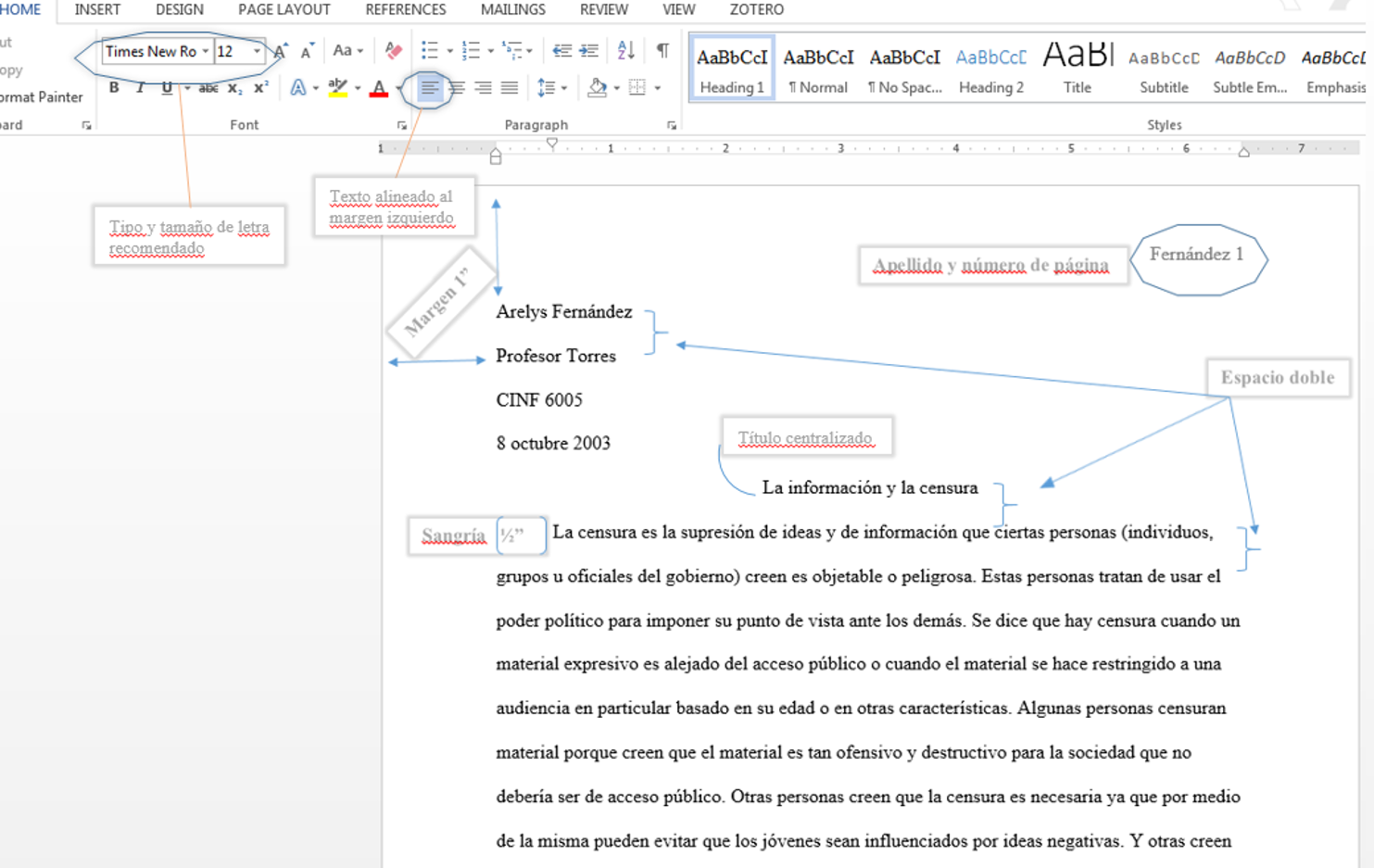Apply the Title style
The image size is (1374, 868).
(x=1075, y=69)
